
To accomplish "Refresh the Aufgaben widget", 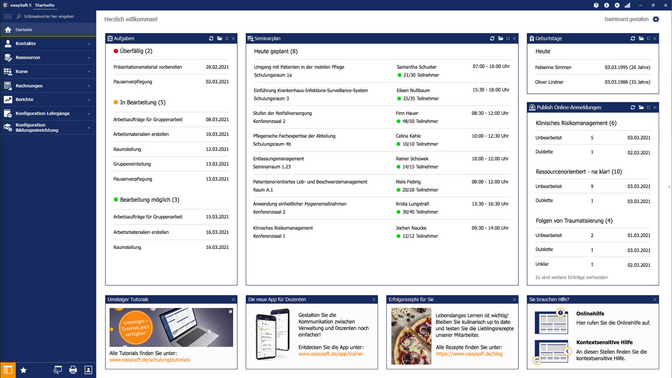I will [211, 39].
